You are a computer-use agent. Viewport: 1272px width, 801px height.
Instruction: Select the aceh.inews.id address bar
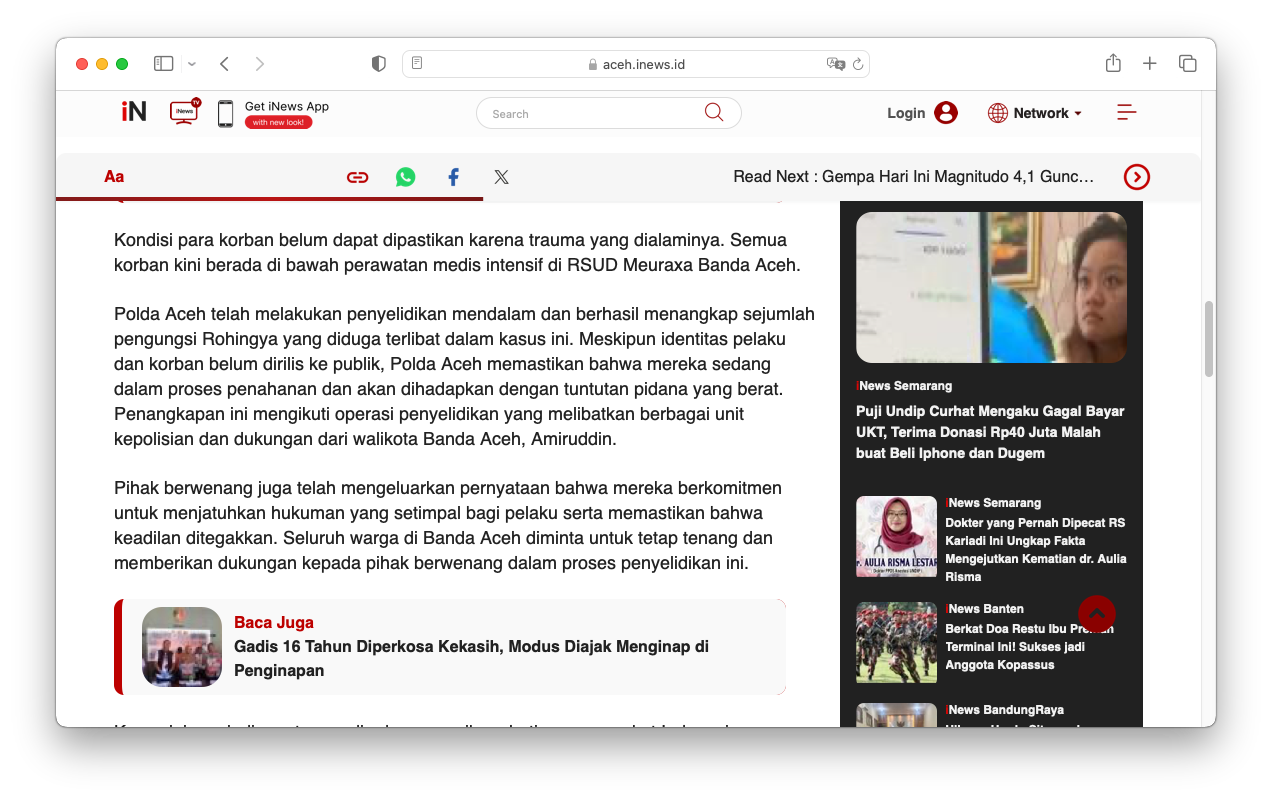click(x=636, y=64)
